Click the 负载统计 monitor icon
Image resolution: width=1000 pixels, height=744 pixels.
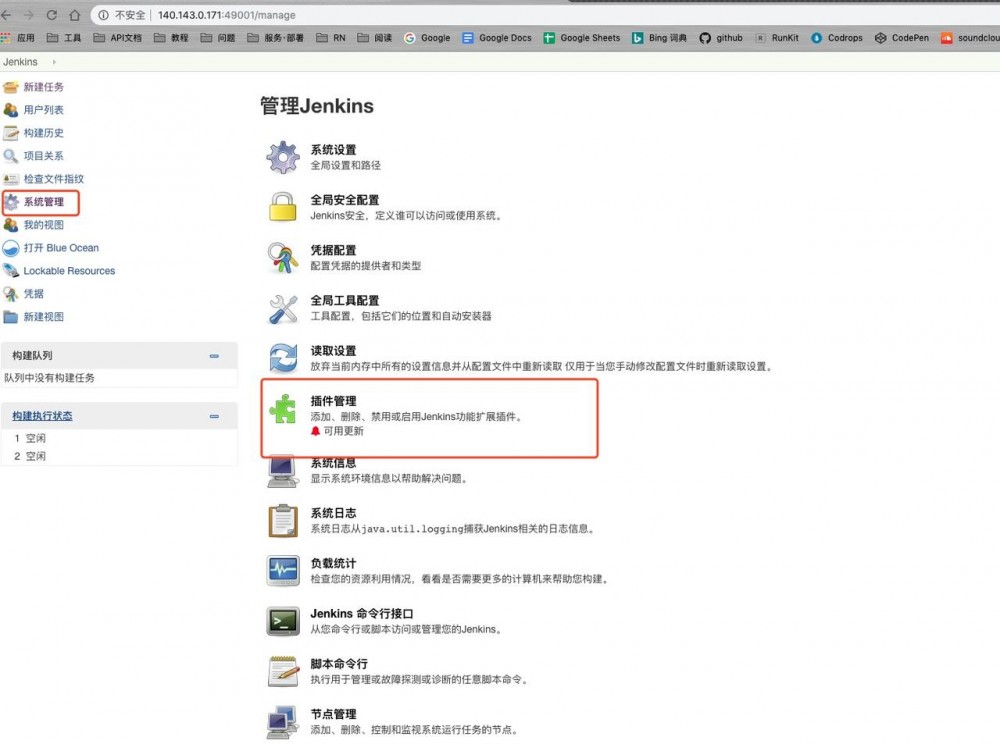pyautogui.click(x=283, y=571)
